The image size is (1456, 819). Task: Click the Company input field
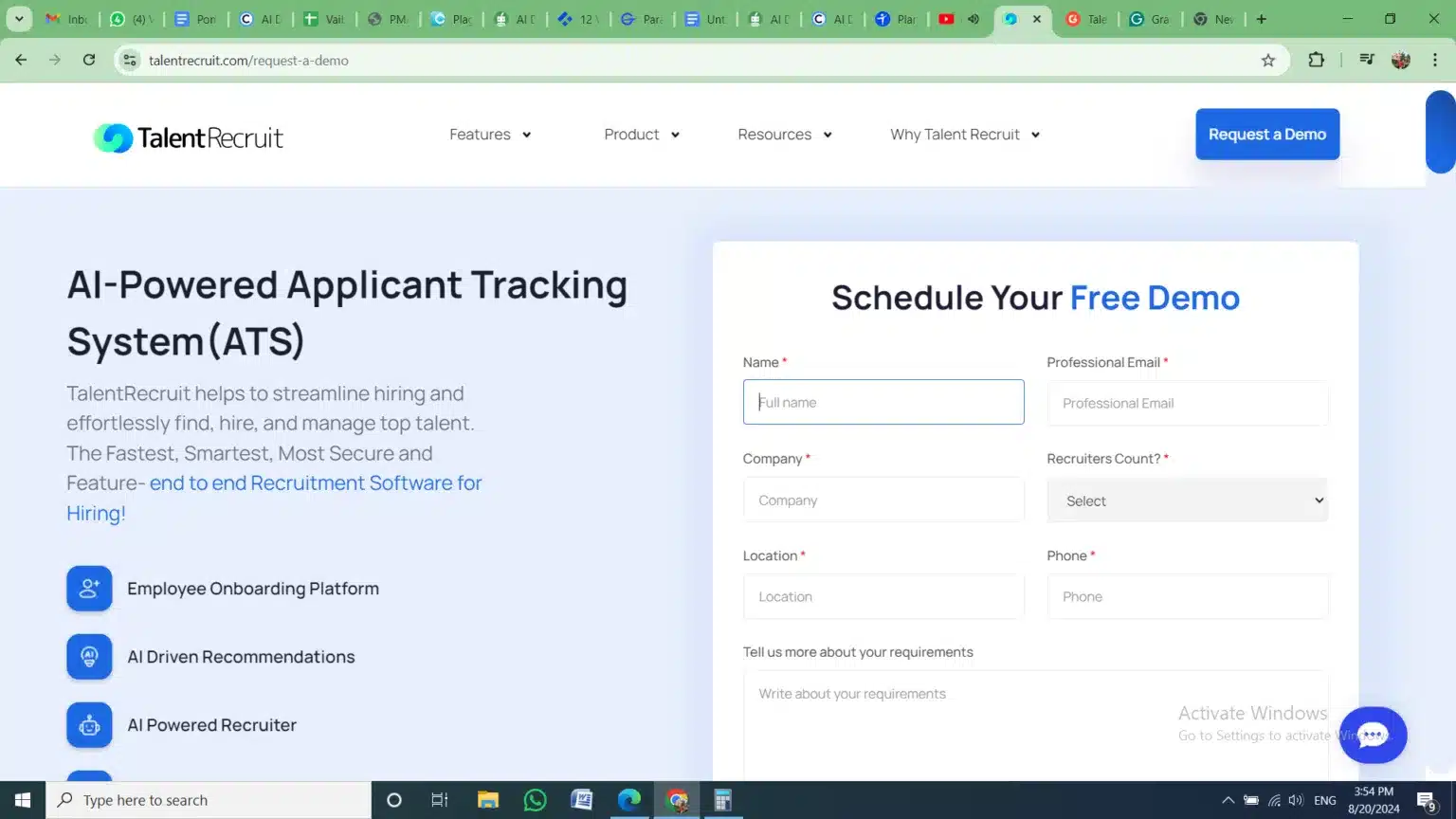click(883, 500)
